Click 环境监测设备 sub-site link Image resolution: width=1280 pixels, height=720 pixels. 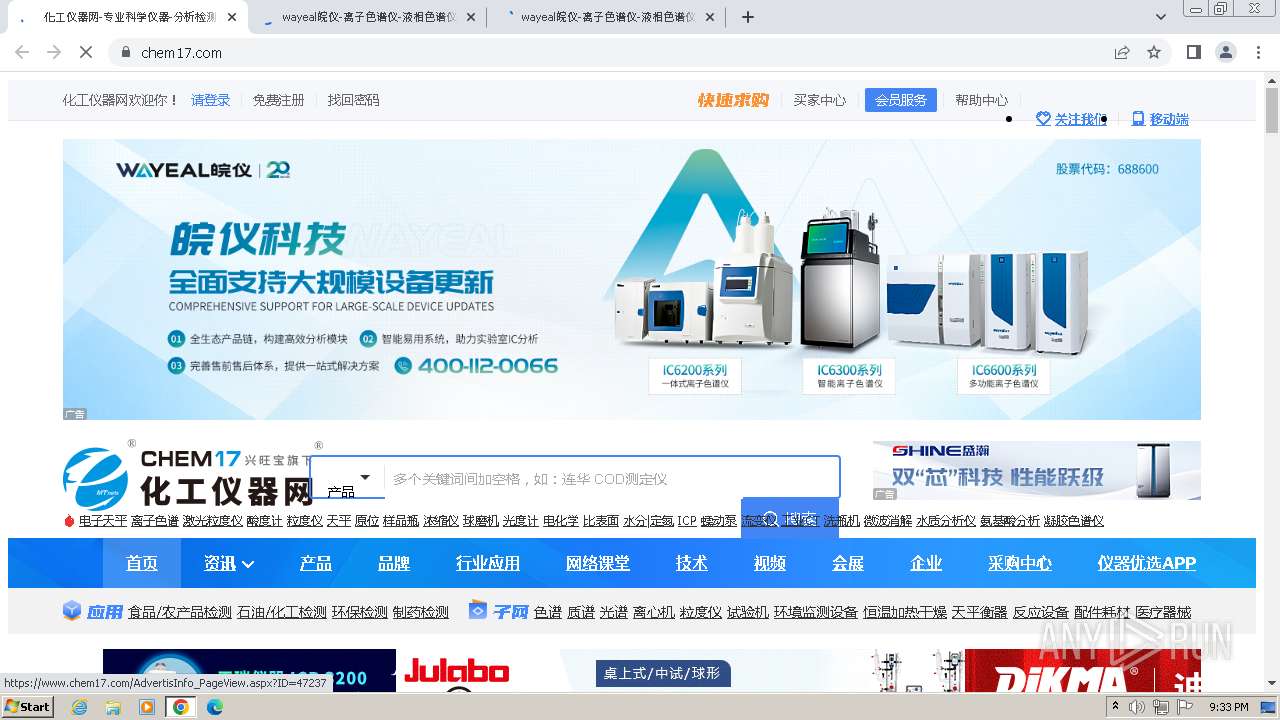[816, 612]
